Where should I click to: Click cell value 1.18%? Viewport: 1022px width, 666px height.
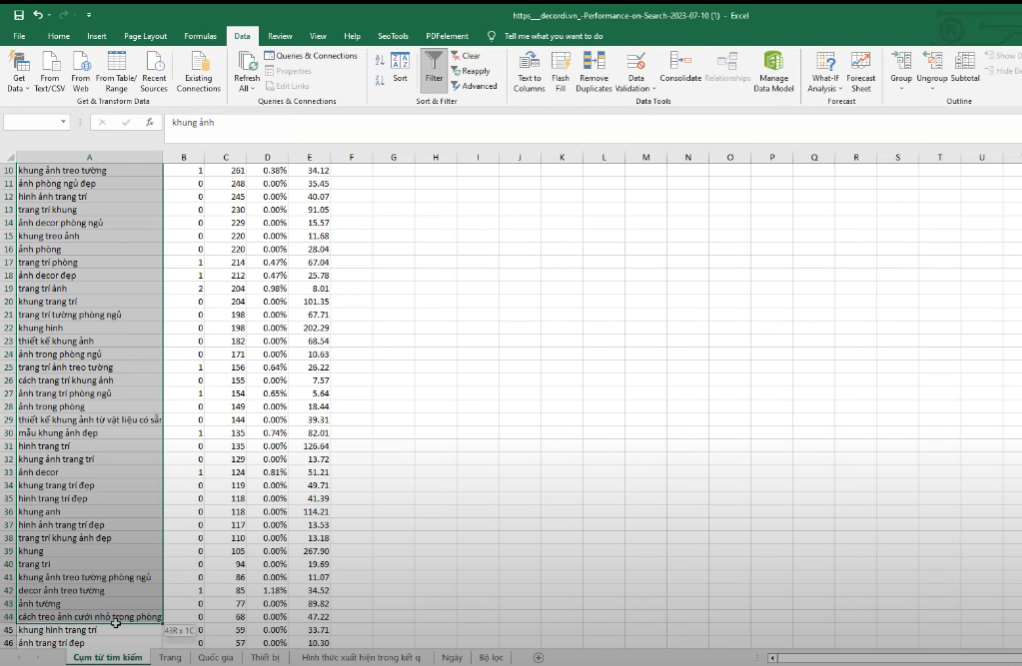tap(267, 590)
